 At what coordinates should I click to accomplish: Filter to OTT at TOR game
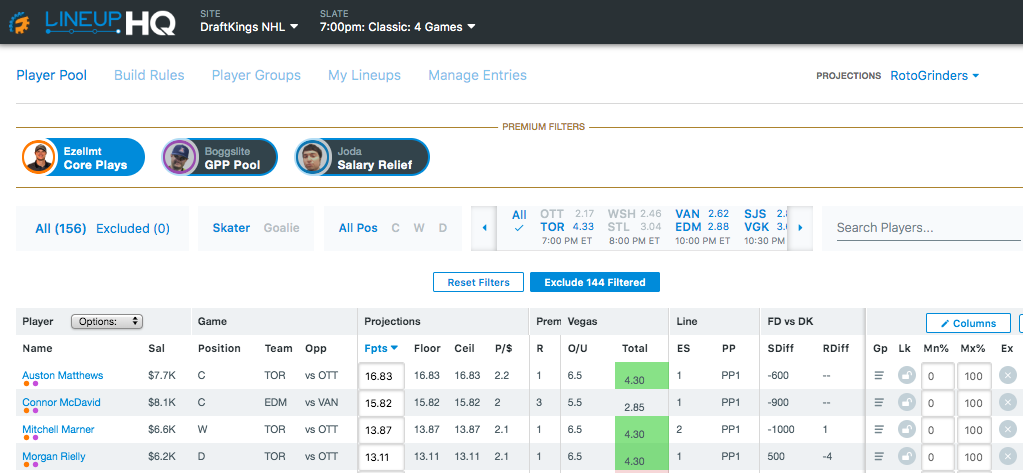tap(567, 227)
